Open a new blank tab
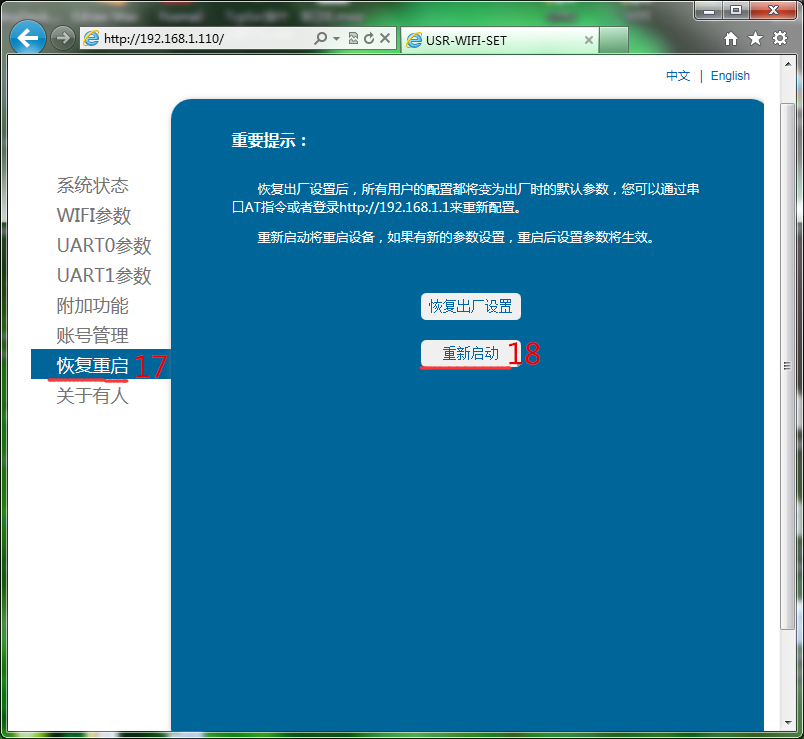The image size is (804, 739). click(x=614, y=40)
